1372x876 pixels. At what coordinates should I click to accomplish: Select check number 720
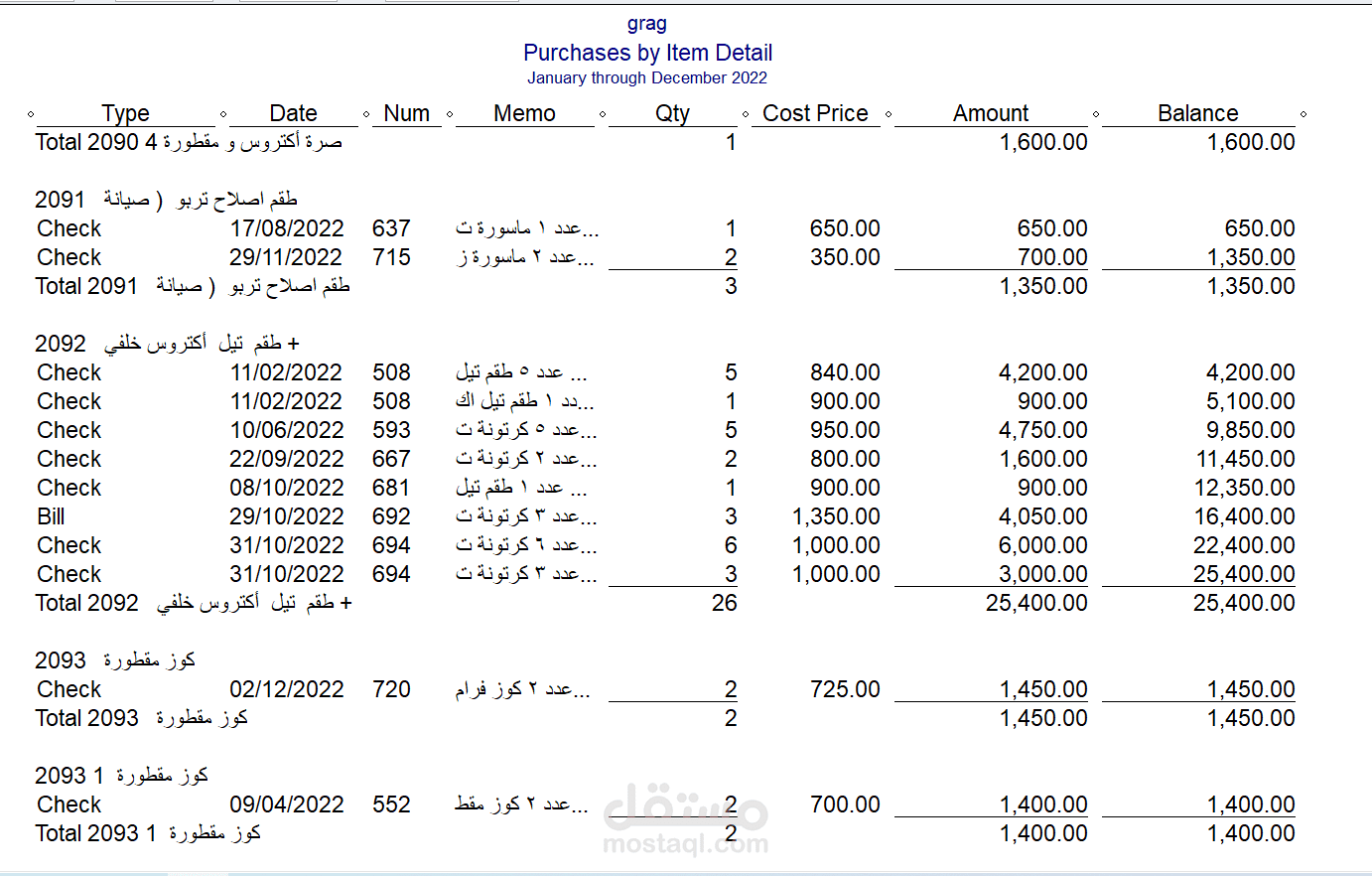(391, 689)
